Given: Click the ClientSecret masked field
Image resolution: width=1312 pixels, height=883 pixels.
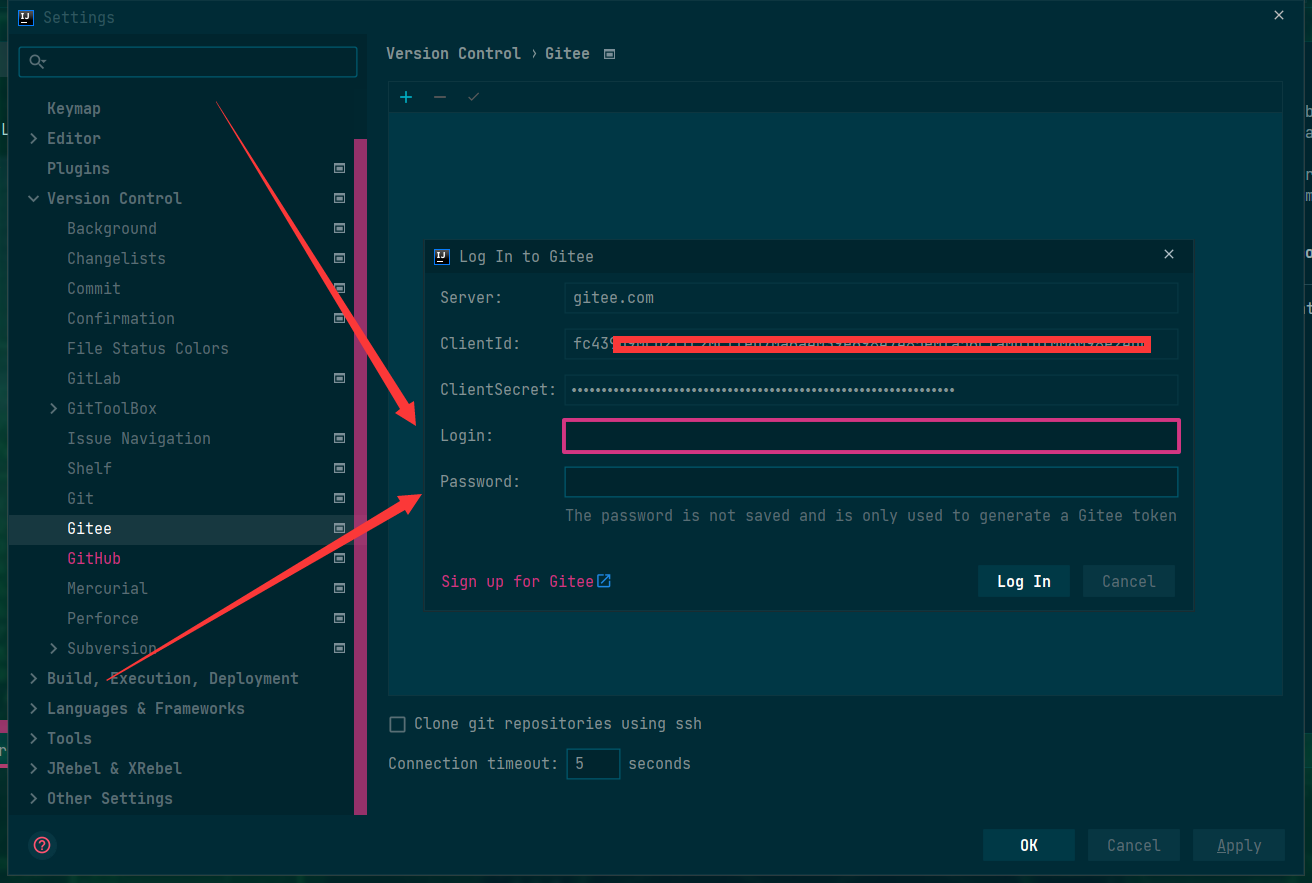Looking at the screenshot, I should click(x=871, y=390).
